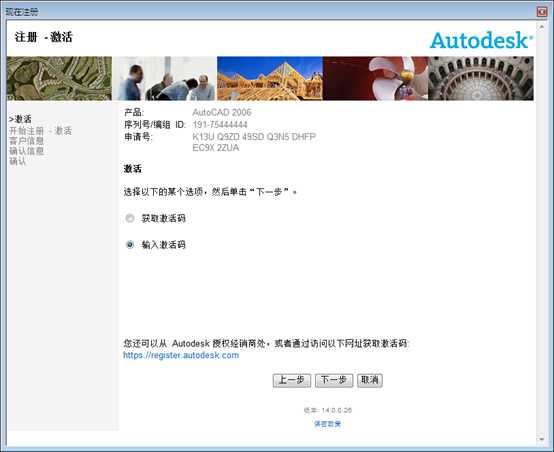Click the people meeting banner image
Viewport: 554px width, 452px height.
[x=164, y=78]
